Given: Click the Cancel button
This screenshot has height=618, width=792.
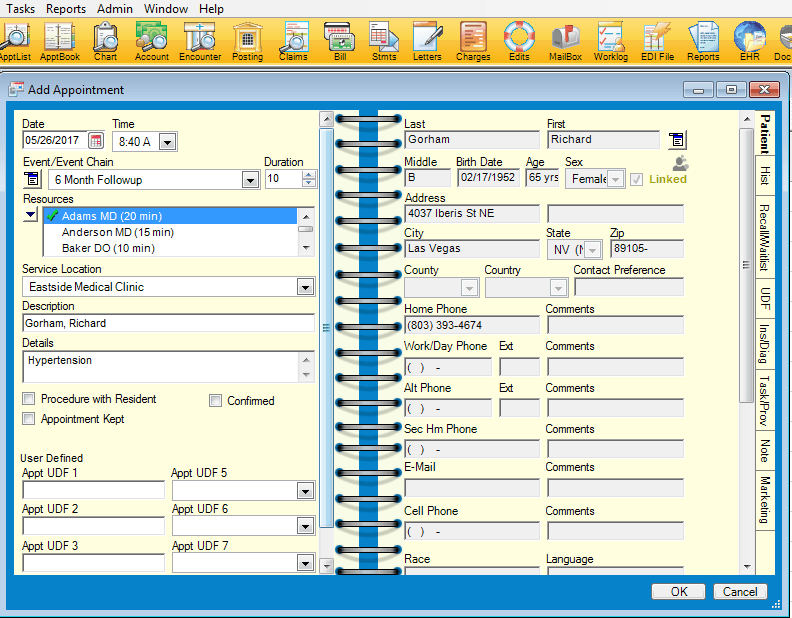Looking at the screenshot, I should (740, 592).
